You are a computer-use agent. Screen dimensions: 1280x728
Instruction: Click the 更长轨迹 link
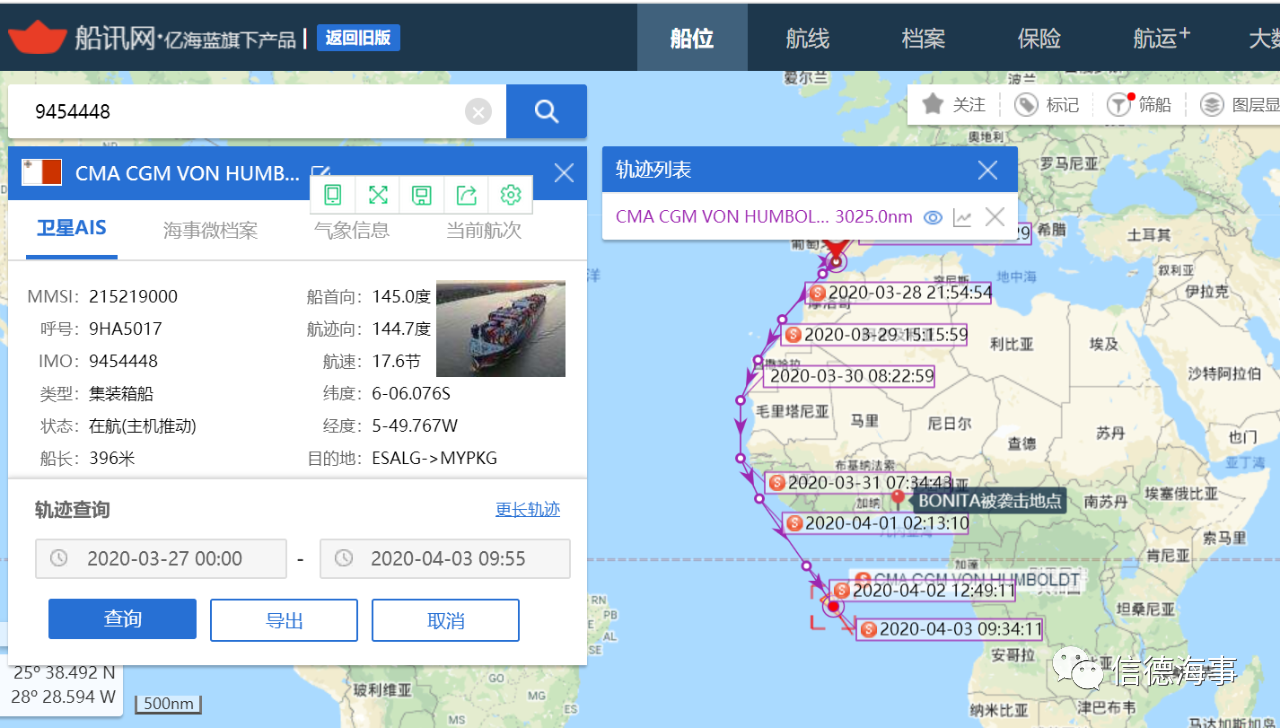coord(528,509)
